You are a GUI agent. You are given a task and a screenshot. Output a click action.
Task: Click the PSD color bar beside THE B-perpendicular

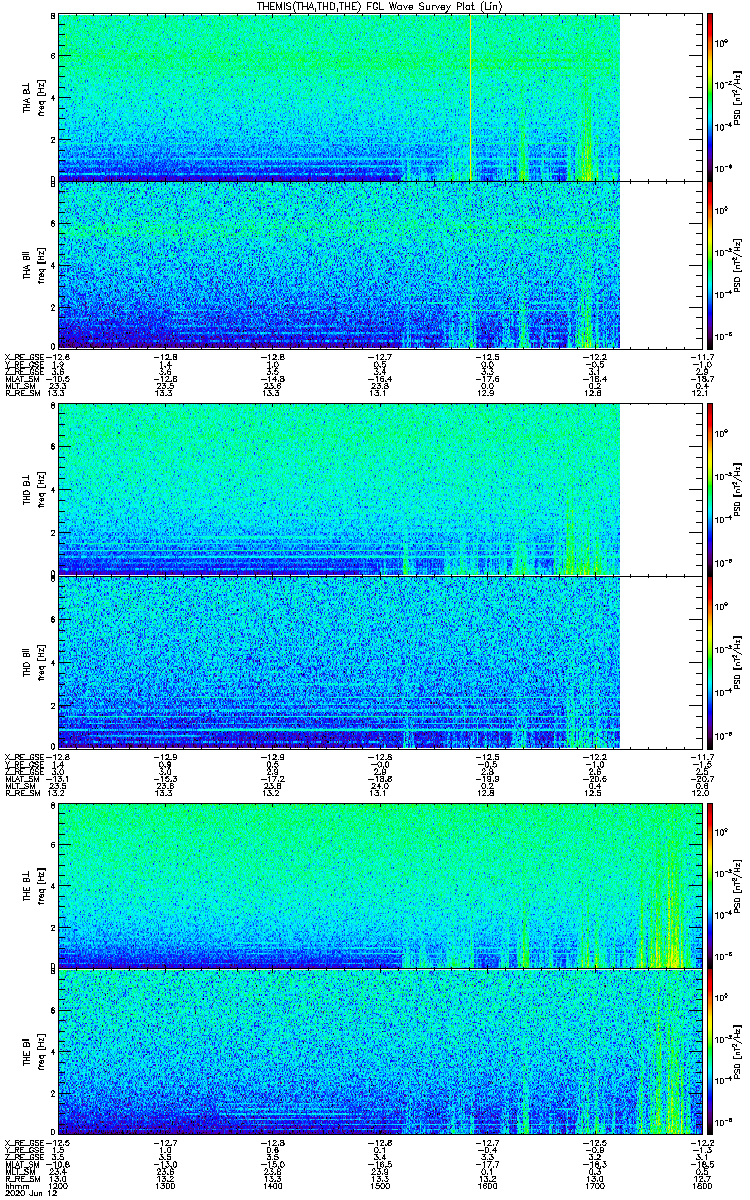710,885
